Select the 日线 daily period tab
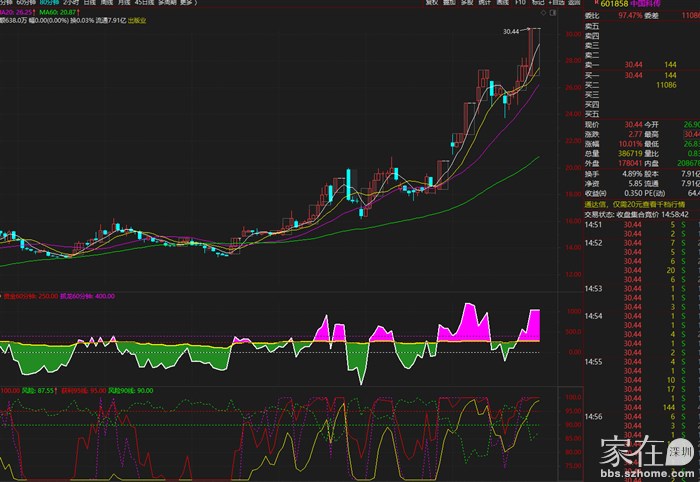Screen dimensions: 700x482 pyautogui.click(x=90, y=4)
